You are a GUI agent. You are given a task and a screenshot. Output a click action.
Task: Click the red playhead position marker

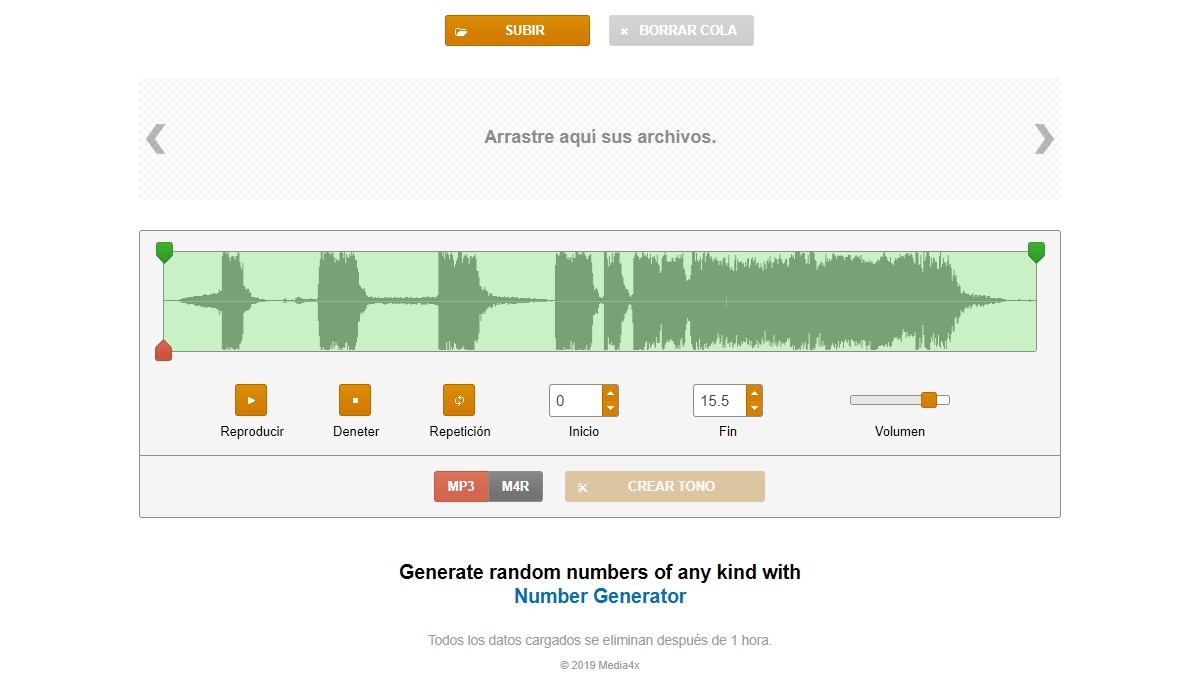[163, 350]
